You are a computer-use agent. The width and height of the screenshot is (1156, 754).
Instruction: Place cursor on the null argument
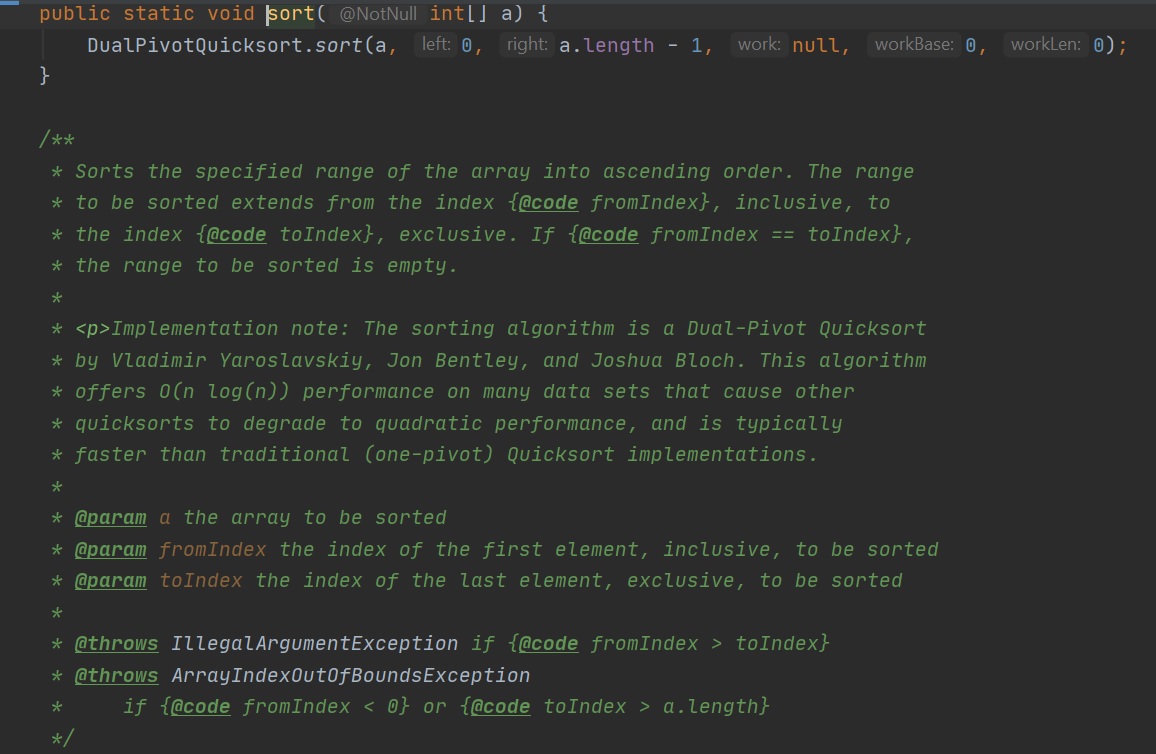pos(817,45)
